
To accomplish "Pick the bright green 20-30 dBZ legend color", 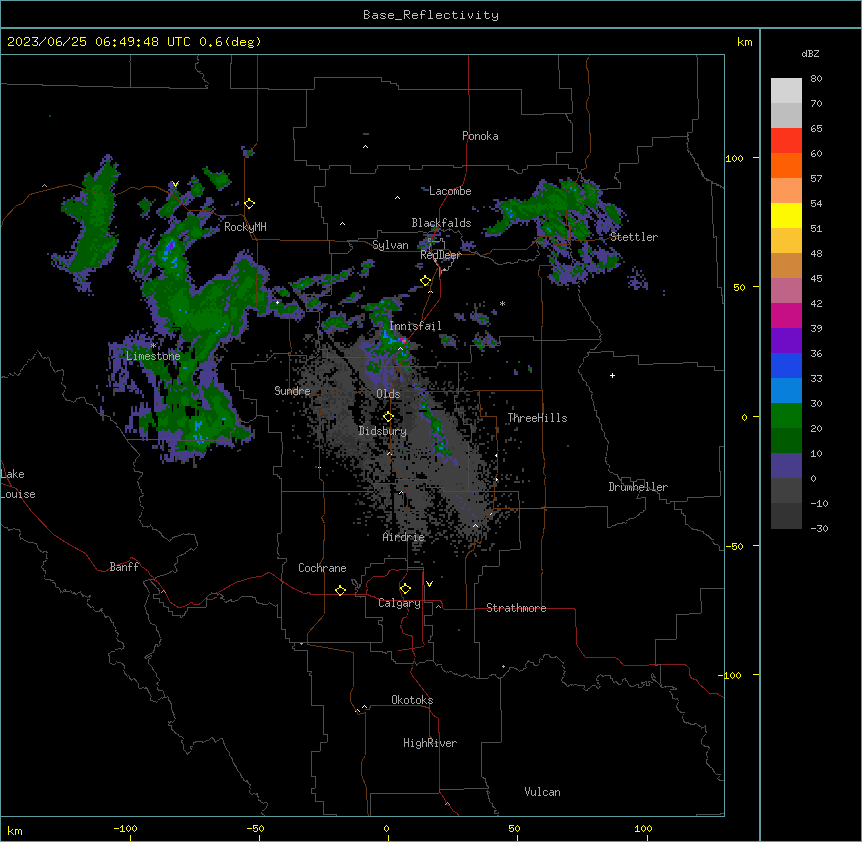I will pos(786,416).
